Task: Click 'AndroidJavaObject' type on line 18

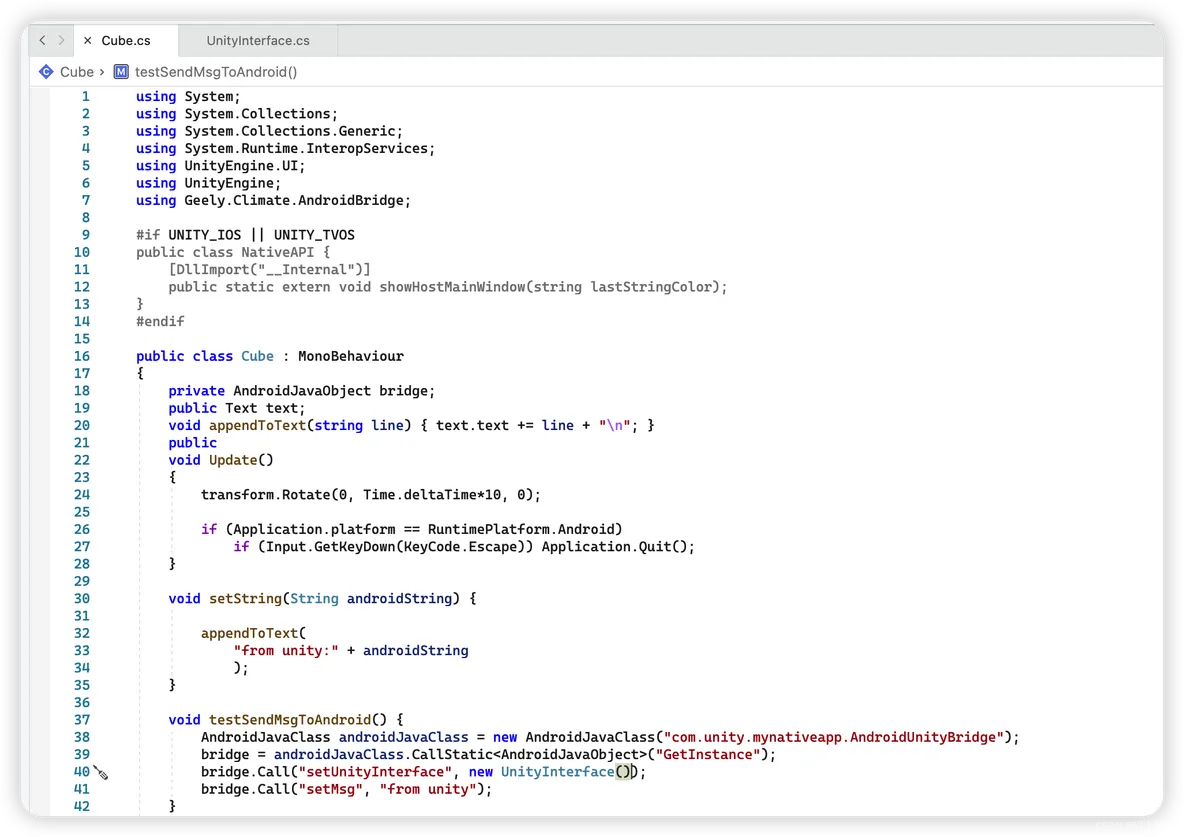Action: pos(302,391)
